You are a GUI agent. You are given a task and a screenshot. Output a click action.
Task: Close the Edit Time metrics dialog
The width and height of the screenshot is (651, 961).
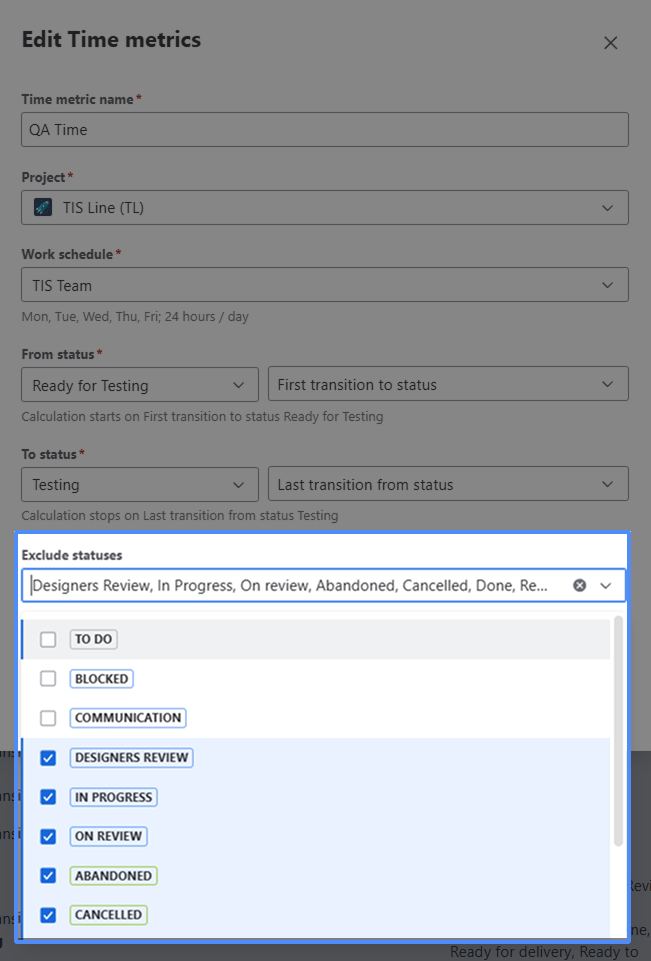click(x=610, y=43)
